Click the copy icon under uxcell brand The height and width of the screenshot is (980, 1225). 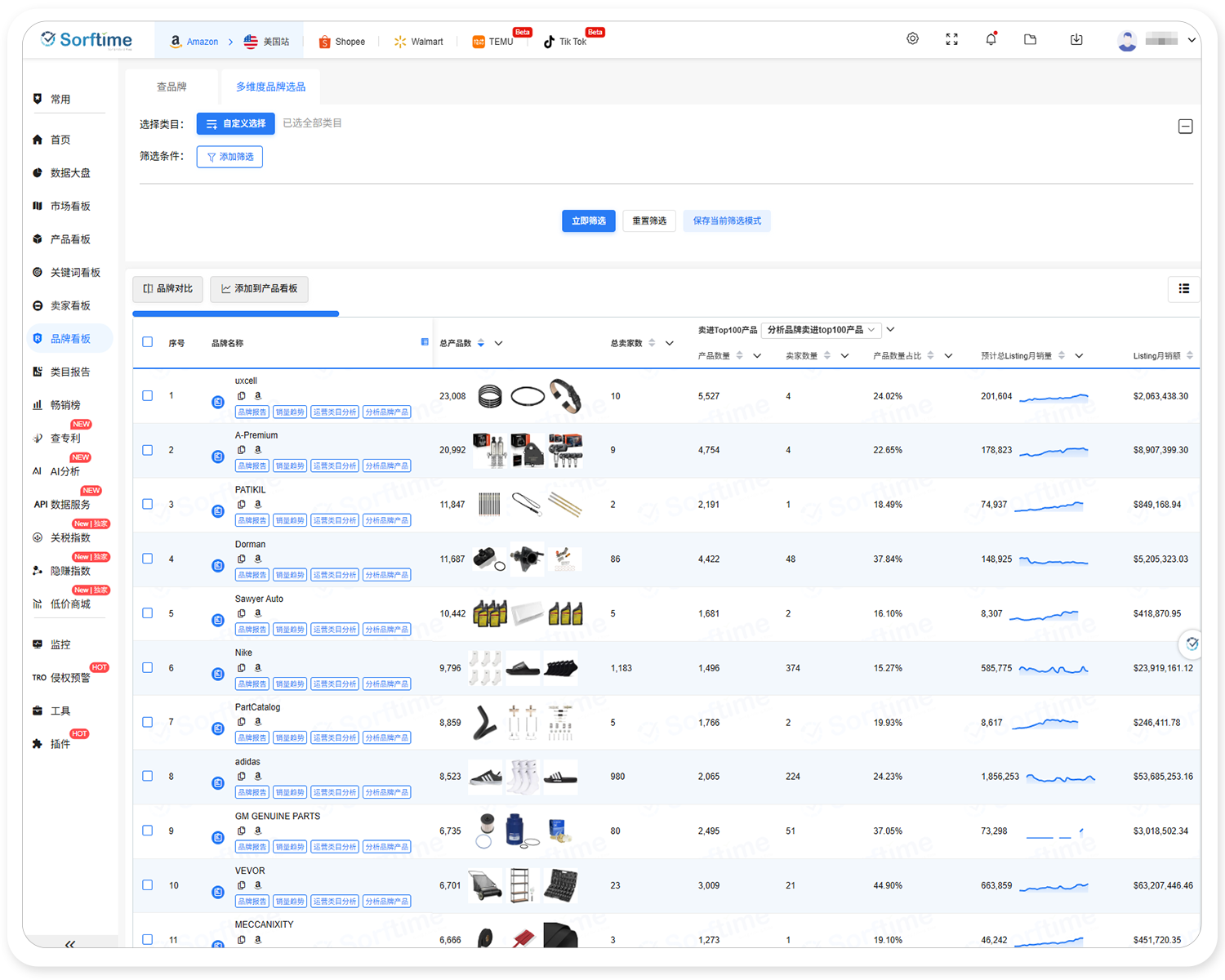(242, 396)
